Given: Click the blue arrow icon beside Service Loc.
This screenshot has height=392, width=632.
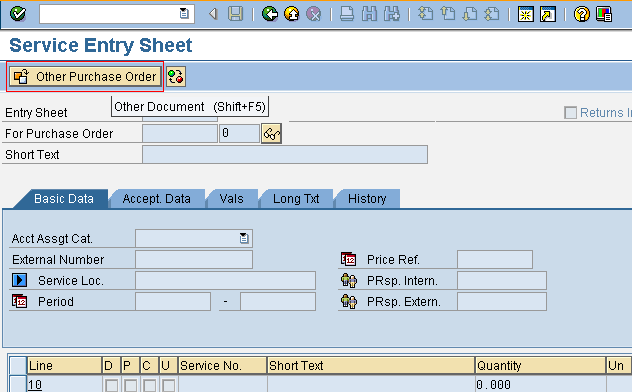Looking at the screenshot, I should [x=19, y=280].
